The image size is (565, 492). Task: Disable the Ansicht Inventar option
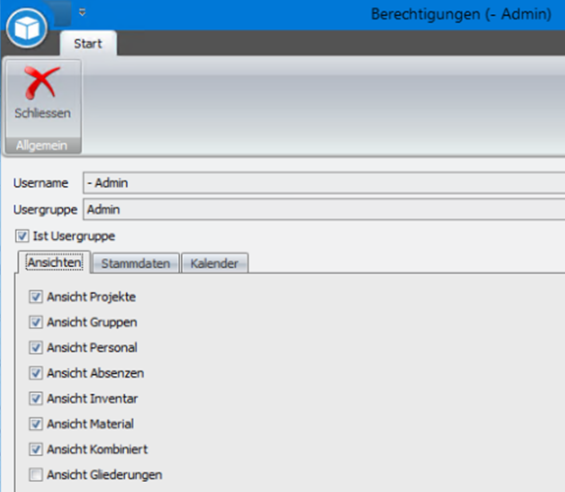36,399
